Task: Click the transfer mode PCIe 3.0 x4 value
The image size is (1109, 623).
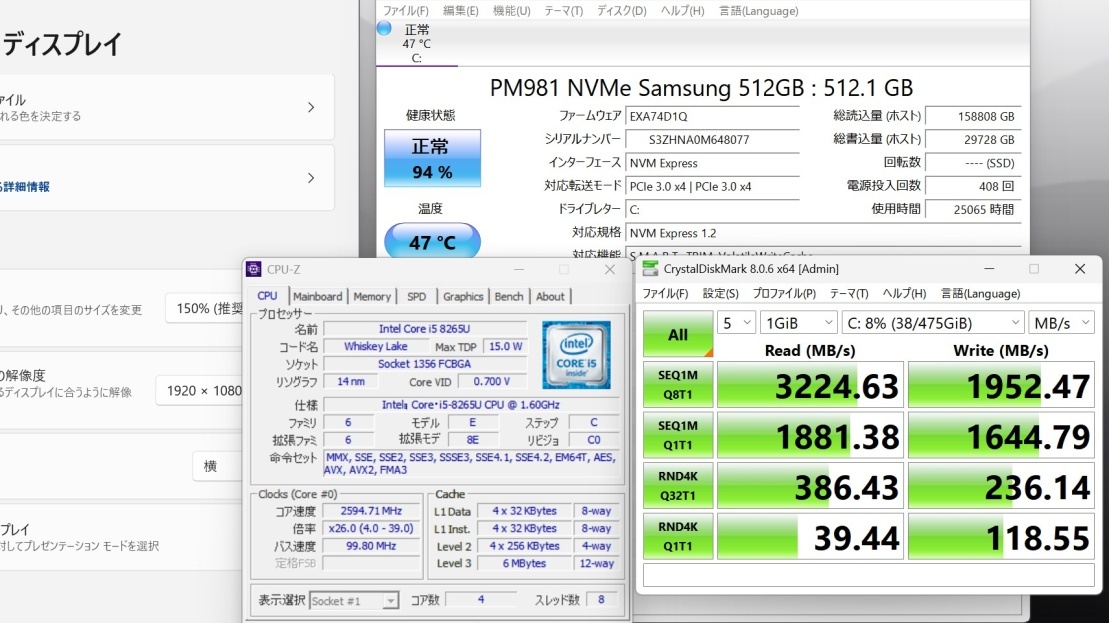Action: point(712,186)
